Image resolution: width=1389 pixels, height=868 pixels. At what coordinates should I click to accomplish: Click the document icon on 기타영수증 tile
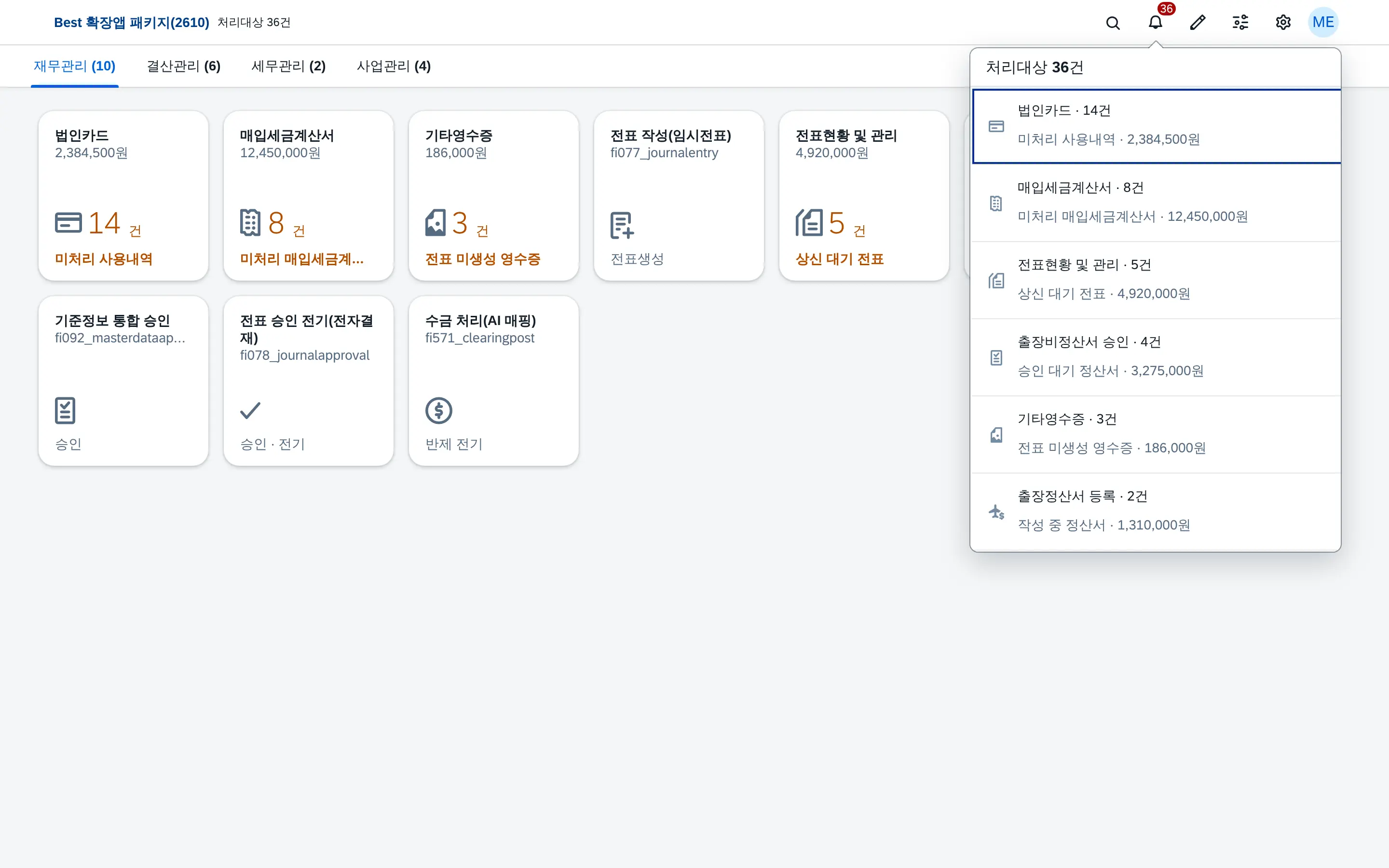[x=436, y=223]
